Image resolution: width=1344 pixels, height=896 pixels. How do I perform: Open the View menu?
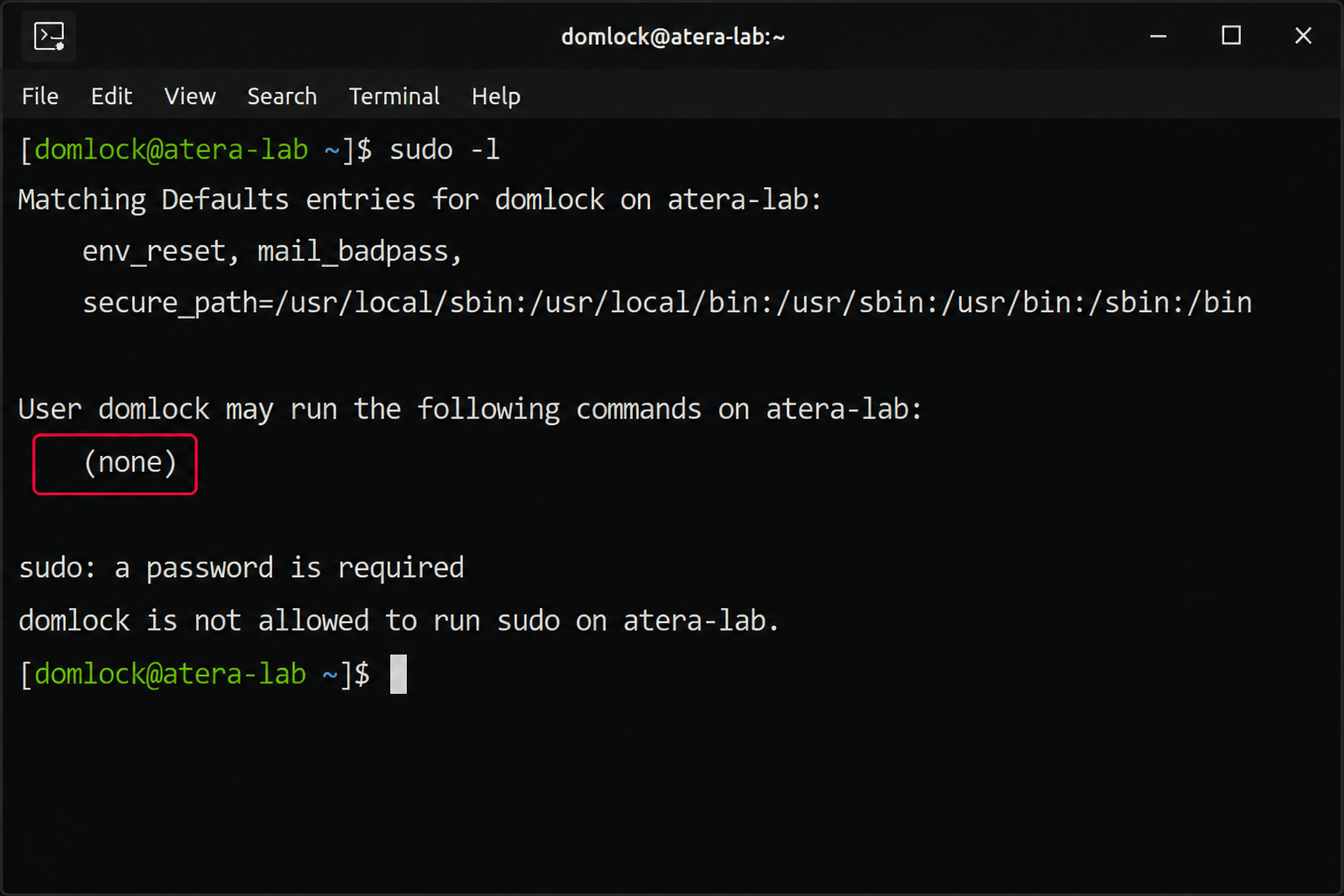coord(190,96)
